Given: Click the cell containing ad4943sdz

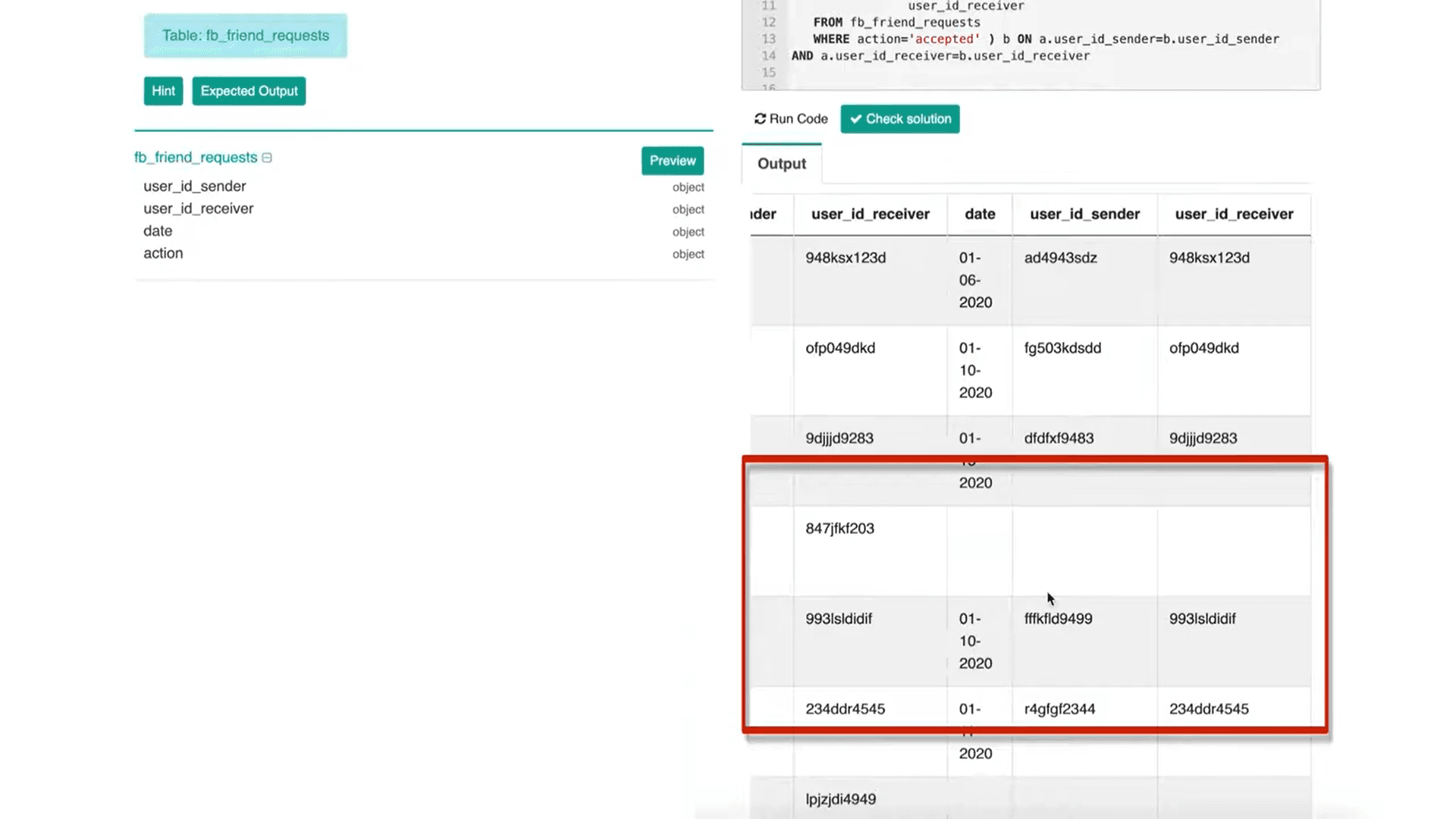Looking at the screenshot, I should point(1060,259).
